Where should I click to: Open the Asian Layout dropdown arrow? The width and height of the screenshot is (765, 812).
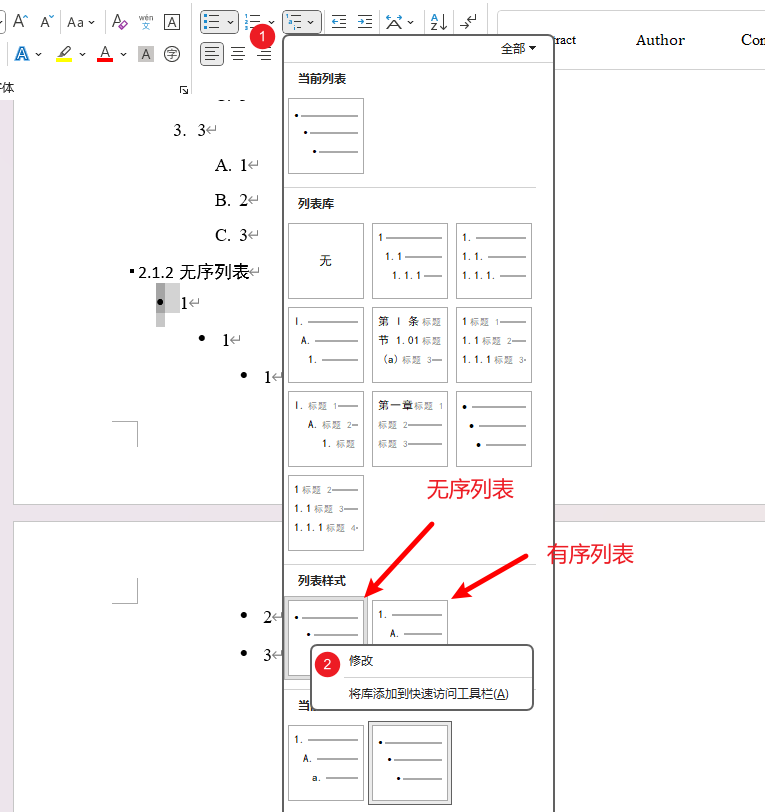click(x=411, y=22)
